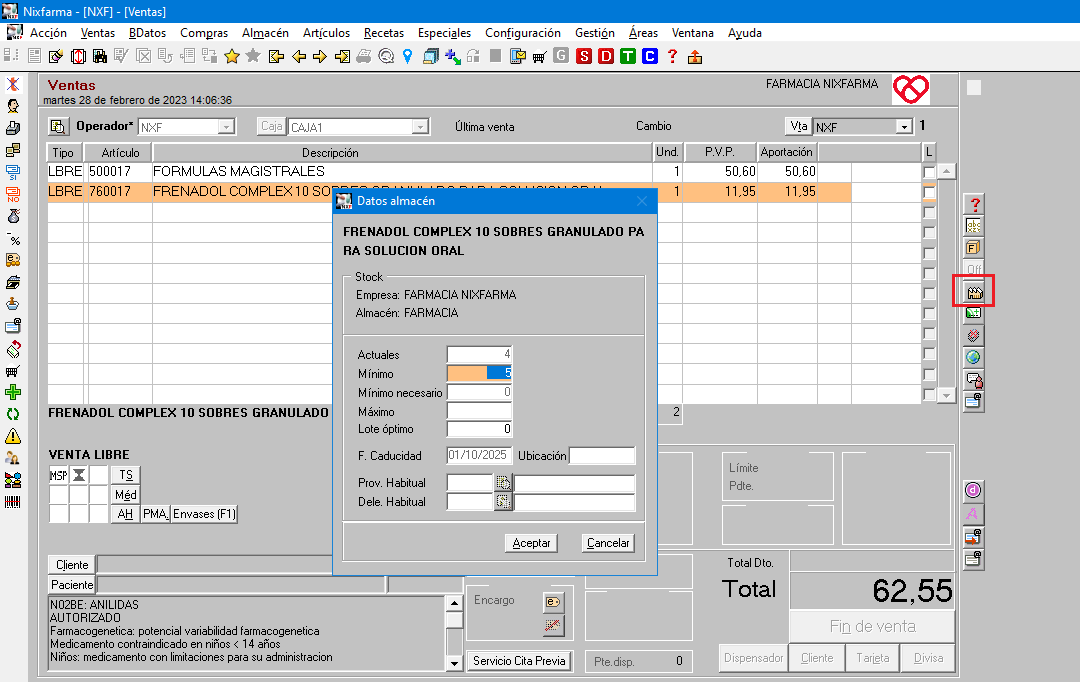Click the Paciente button
This screenshot has height=682, width=1080.
(72, 585)
